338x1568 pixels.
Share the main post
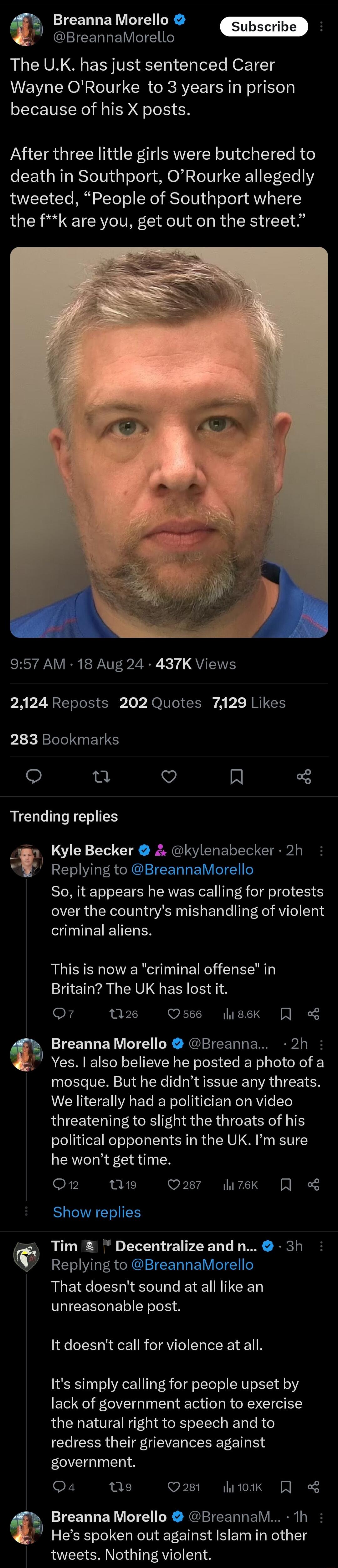(x=303, y=775)
